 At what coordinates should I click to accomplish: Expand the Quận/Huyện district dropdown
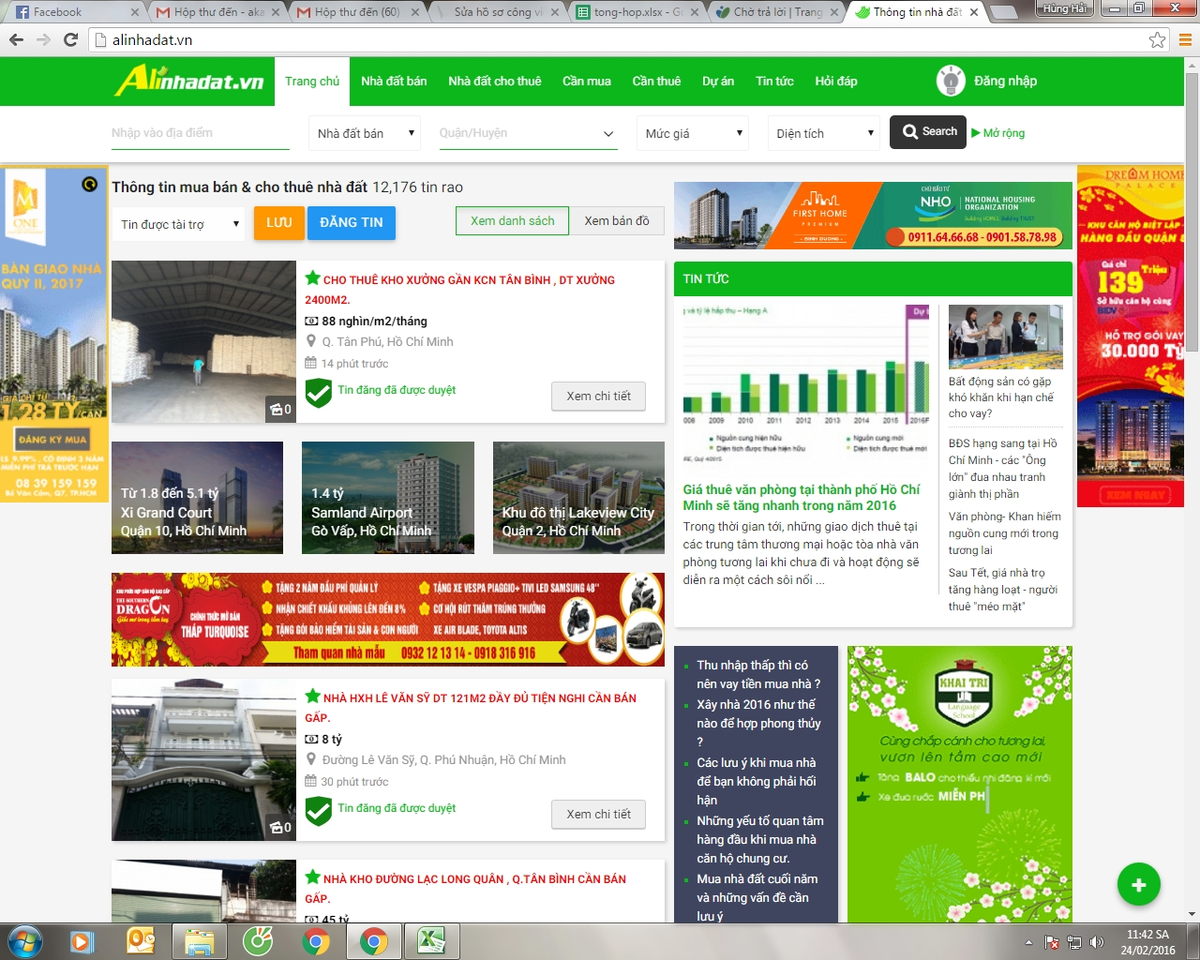(528, 133)
